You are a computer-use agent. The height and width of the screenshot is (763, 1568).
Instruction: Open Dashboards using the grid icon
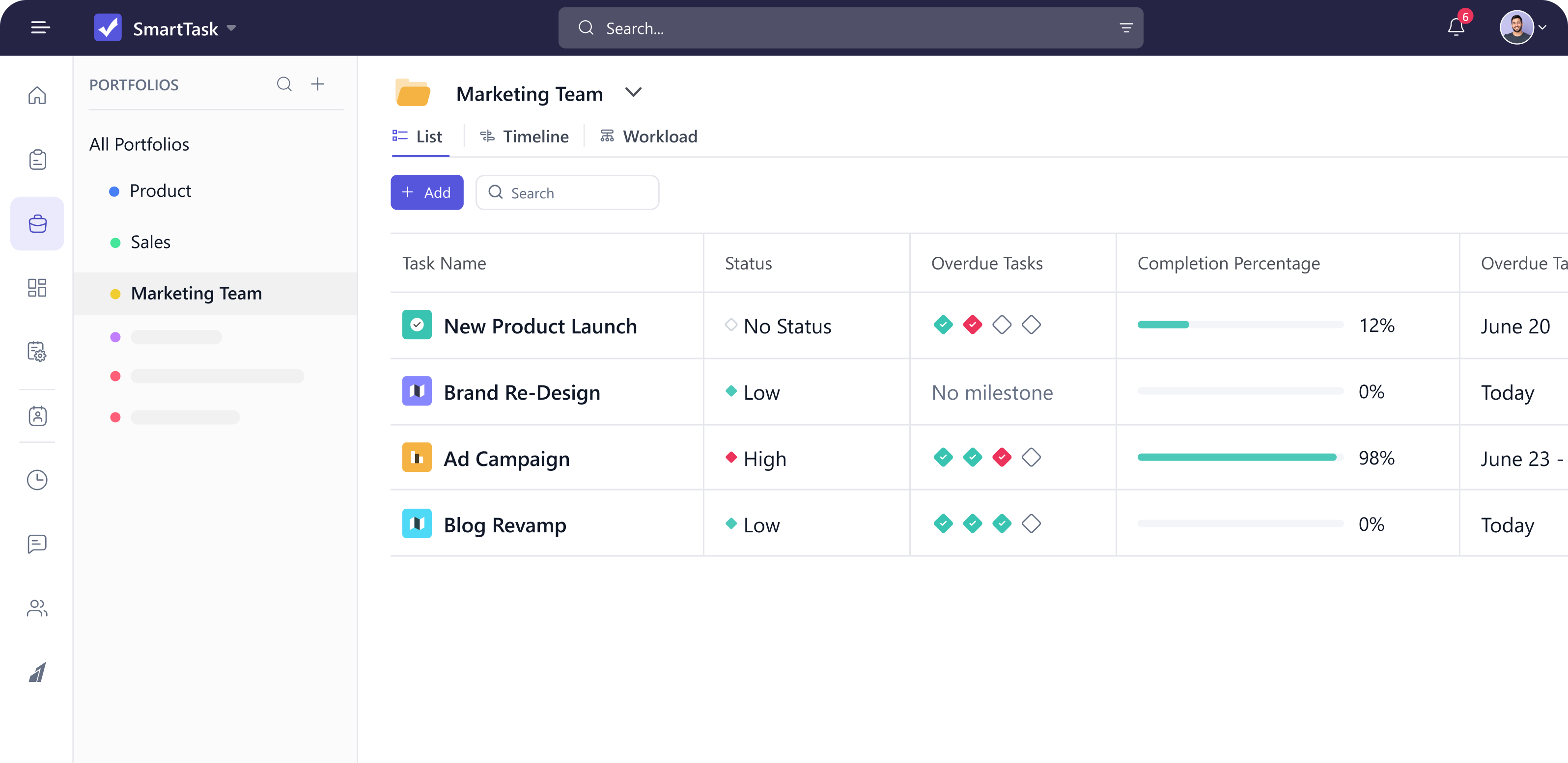(x=37, y=288)
